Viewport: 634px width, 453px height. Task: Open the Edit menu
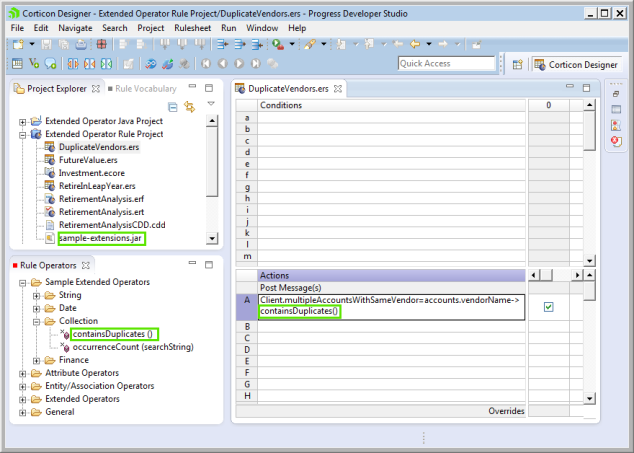click(x=41, y=28)
